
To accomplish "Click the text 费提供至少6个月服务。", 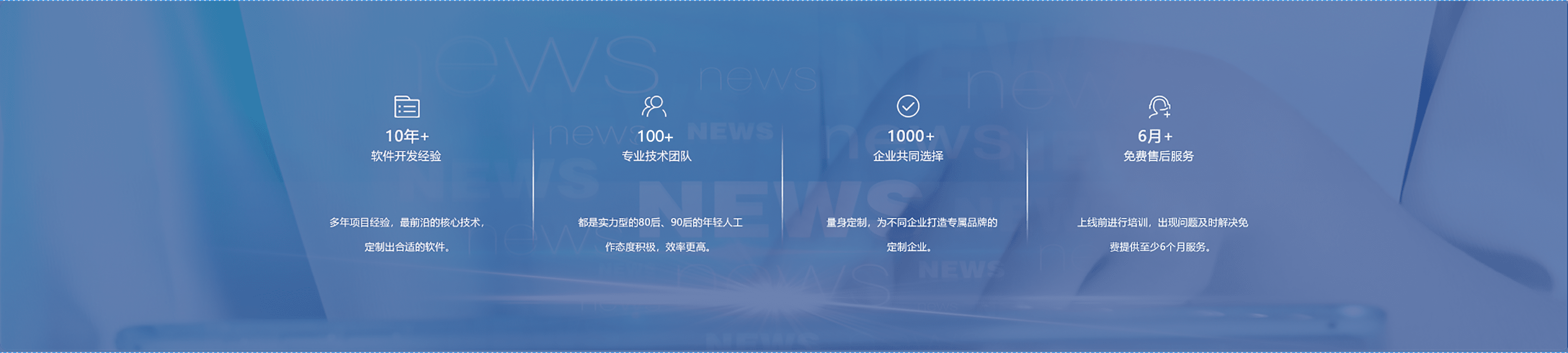I will (x=1161, y=247).
